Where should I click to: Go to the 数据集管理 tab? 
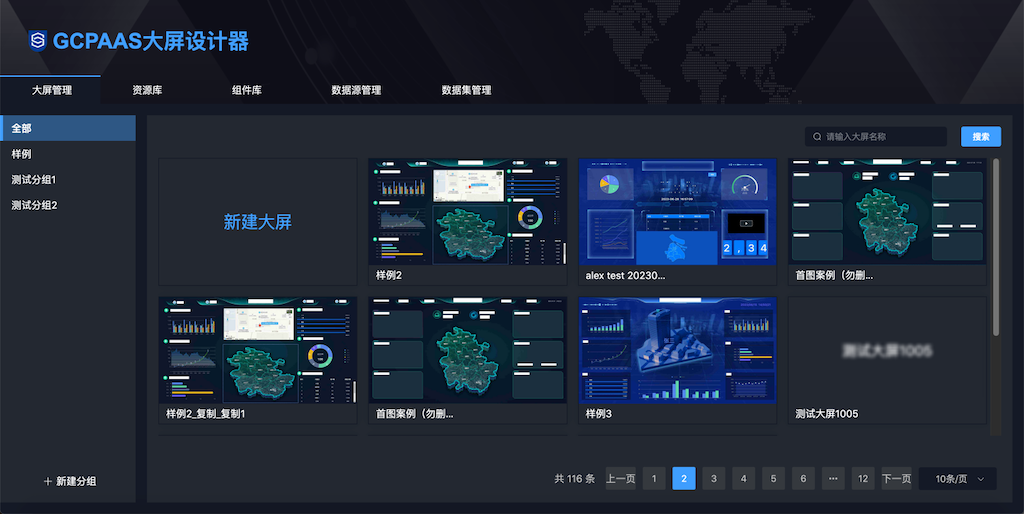[466, 90]
